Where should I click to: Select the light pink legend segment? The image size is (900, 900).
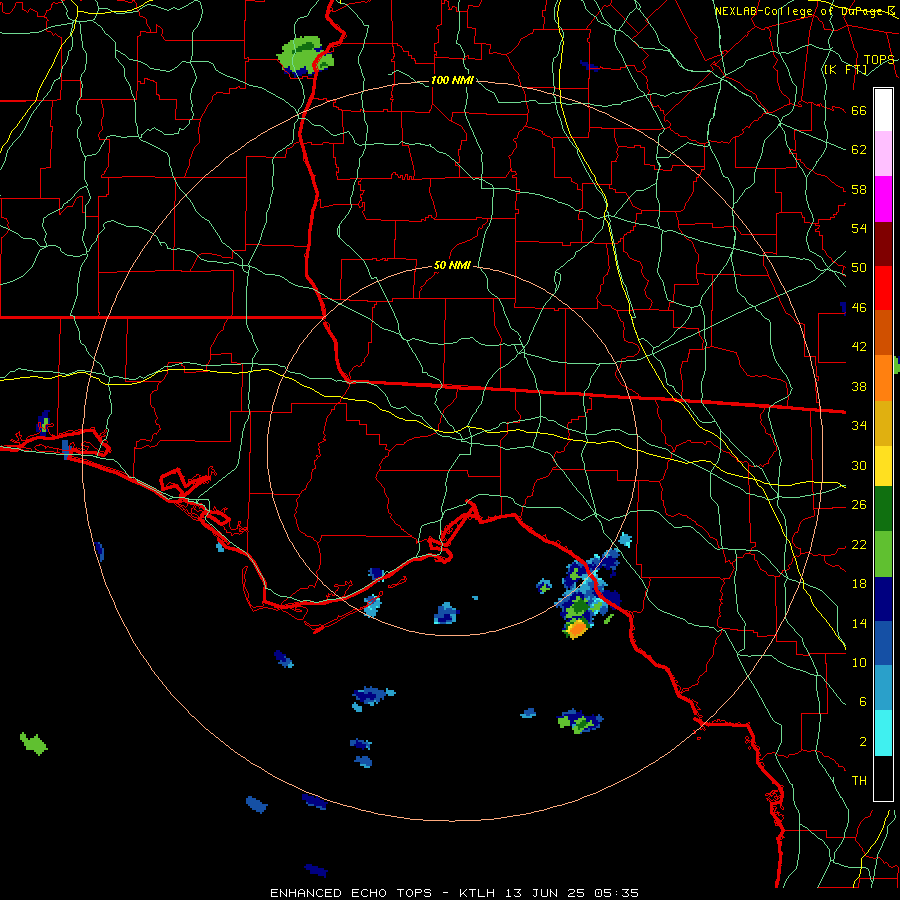tap(883, 154)
